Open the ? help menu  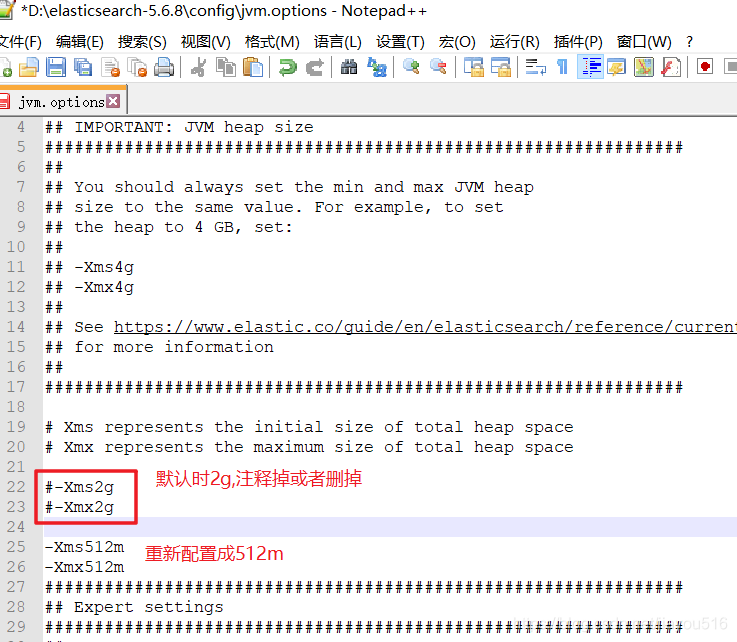coord(689,42)
